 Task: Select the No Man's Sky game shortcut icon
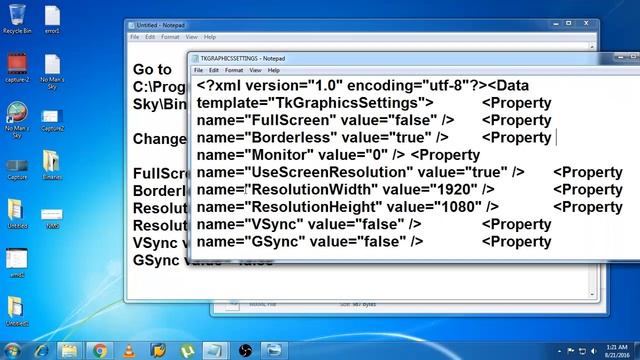(x=17, y=120)
